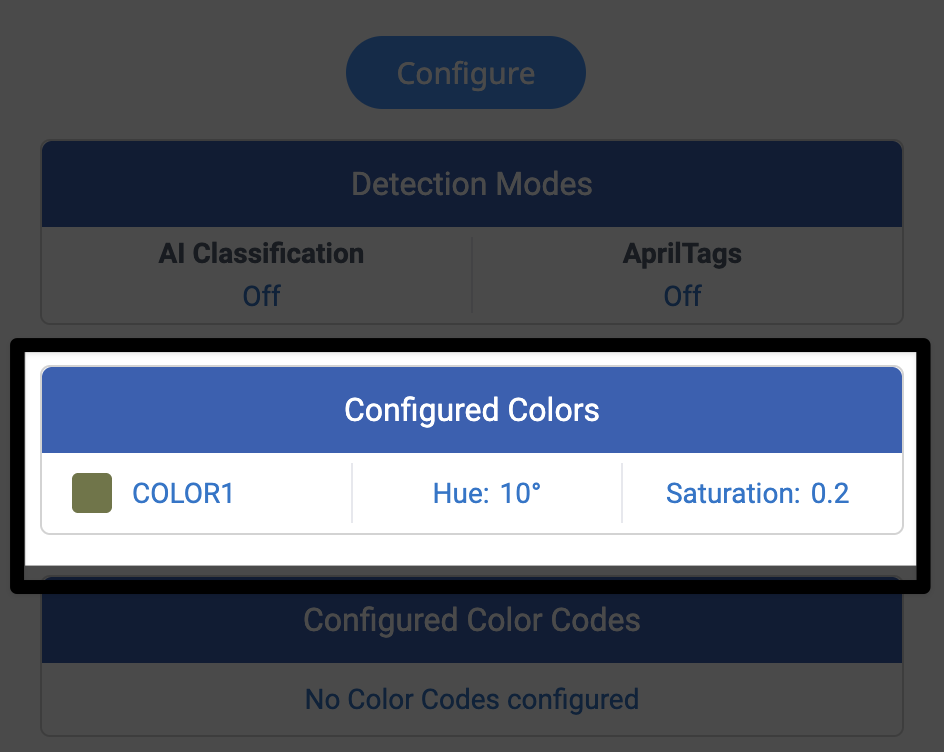The image size is (944, 752).
Task: Click the No Color Codes configured row
Action: [x=471, y=699]
